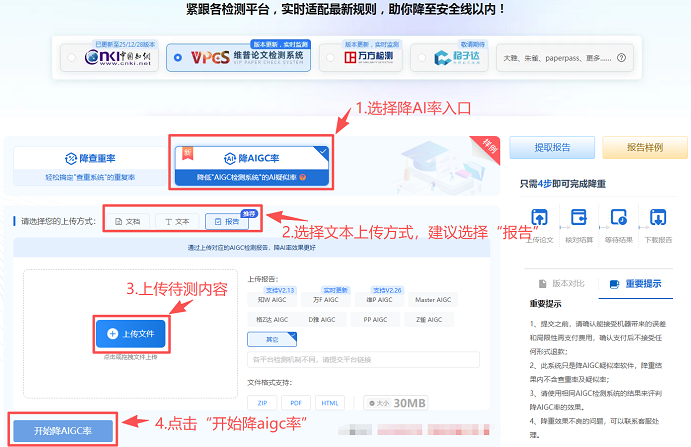Select the CNKI detection system radio button

click(72, 58)
